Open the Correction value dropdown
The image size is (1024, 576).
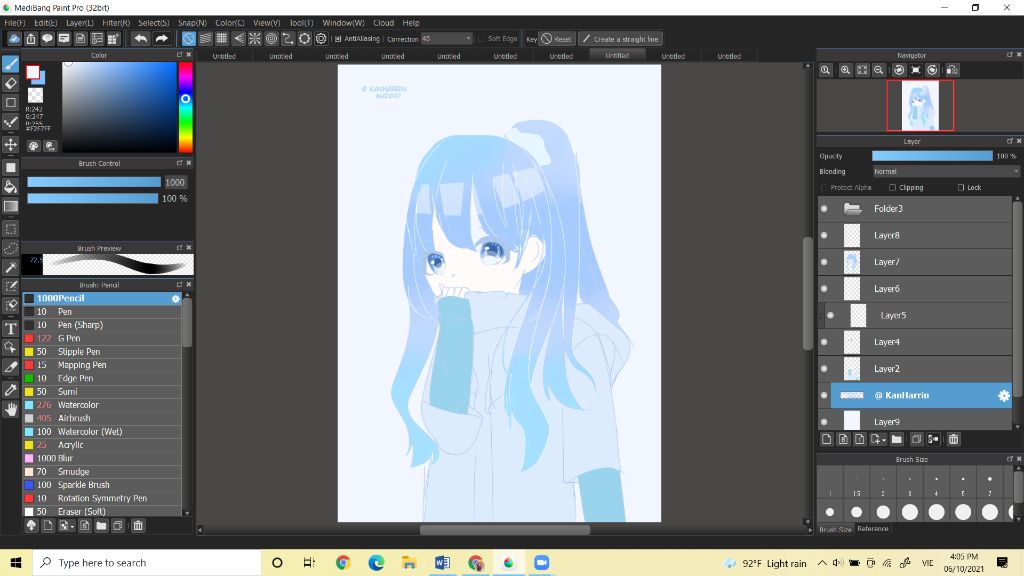click(x=468, y=39)
